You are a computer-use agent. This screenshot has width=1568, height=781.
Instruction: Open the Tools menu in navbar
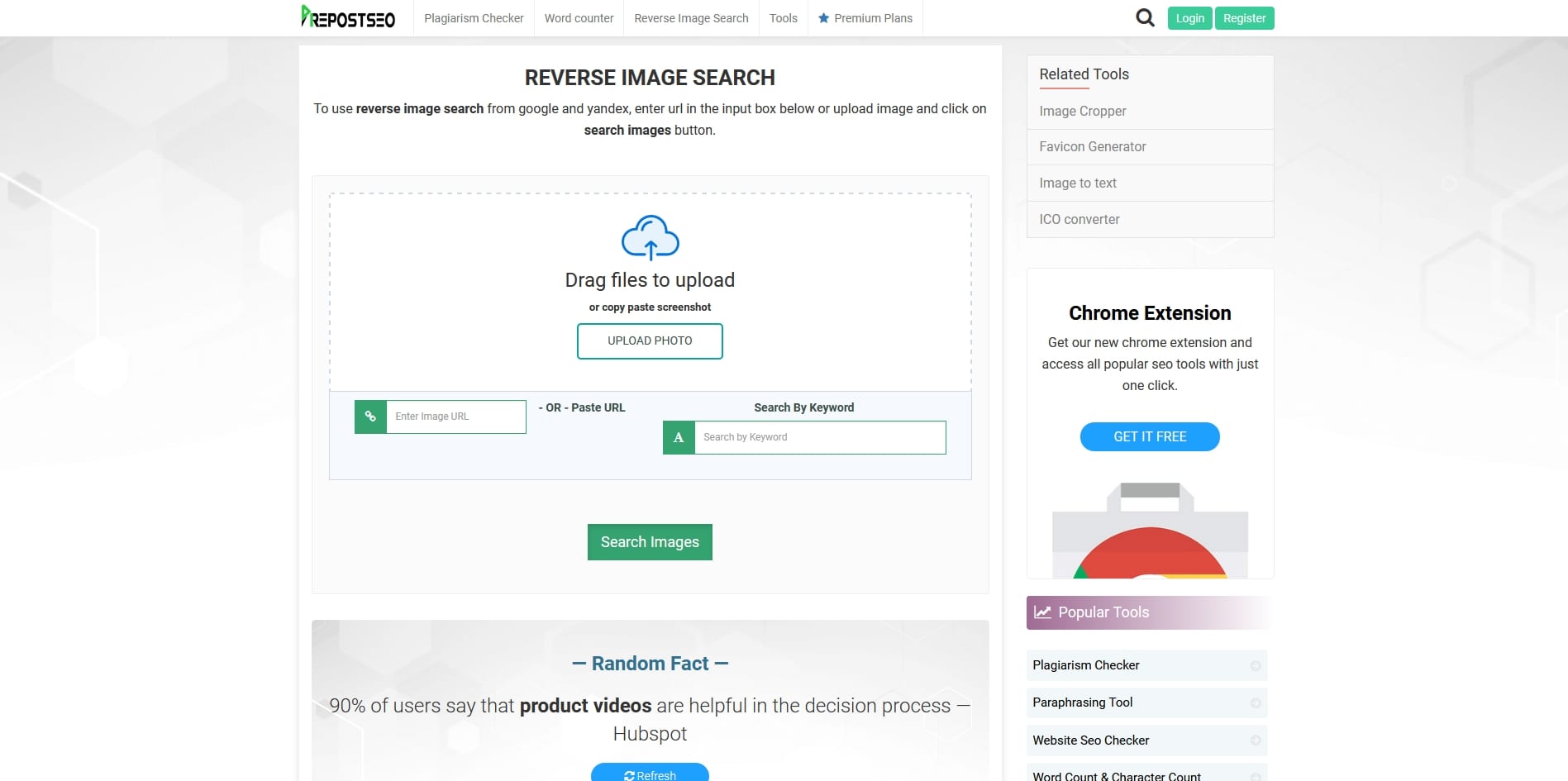point(783,18)
